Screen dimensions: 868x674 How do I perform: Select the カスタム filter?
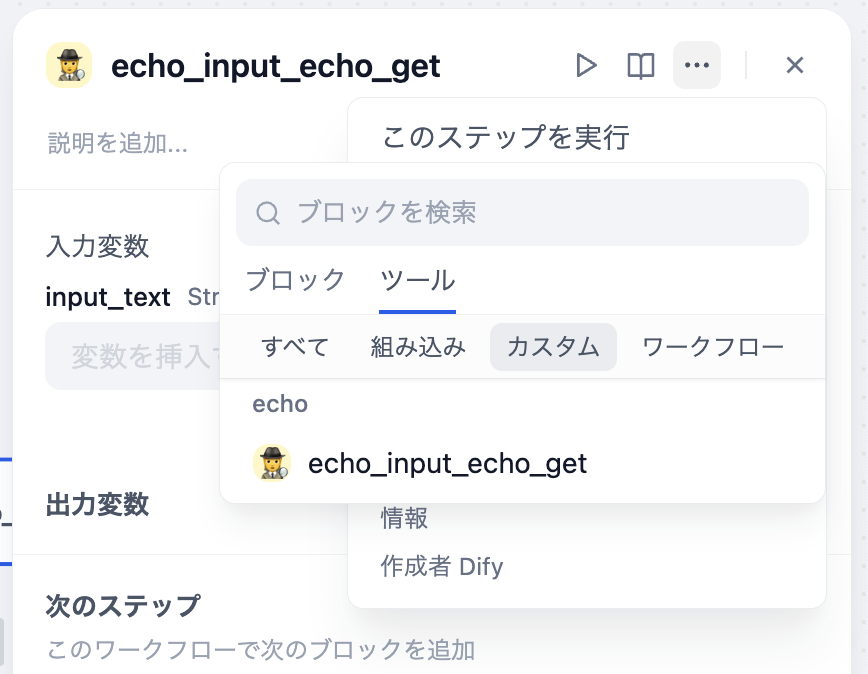[553, 347]
